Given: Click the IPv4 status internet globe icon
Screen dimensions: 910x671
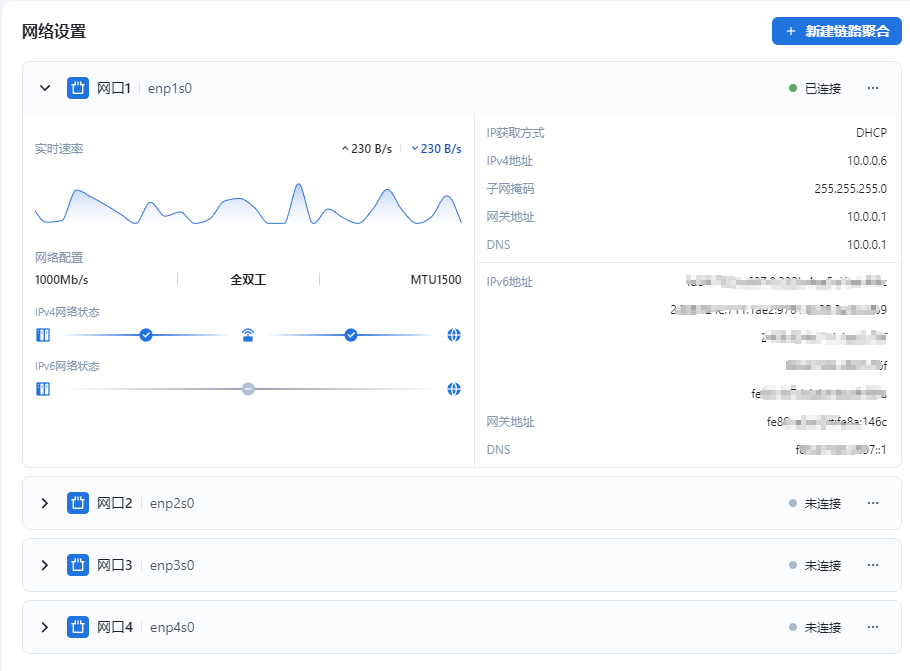Looking at the screenshot, I should tap(454, 335).
